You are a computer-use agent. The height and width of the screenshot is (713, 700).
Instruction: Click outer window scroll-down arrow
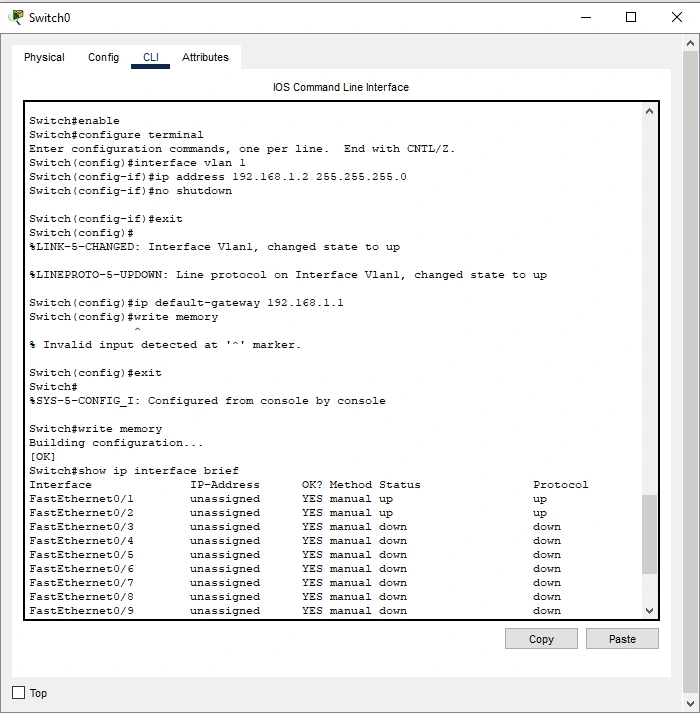coord(690,704)
